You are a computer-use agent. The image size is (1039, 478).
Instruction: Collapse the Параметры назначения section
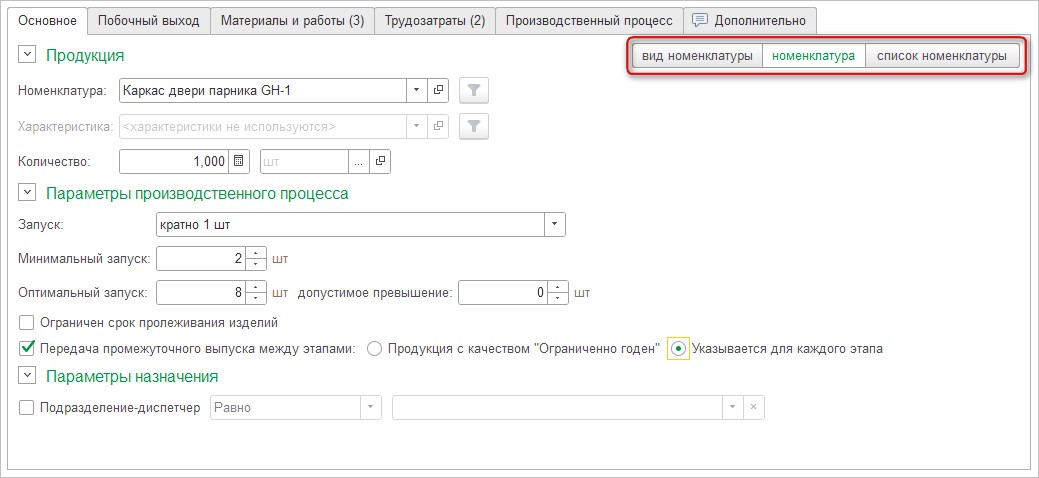[x=27, y=376]
